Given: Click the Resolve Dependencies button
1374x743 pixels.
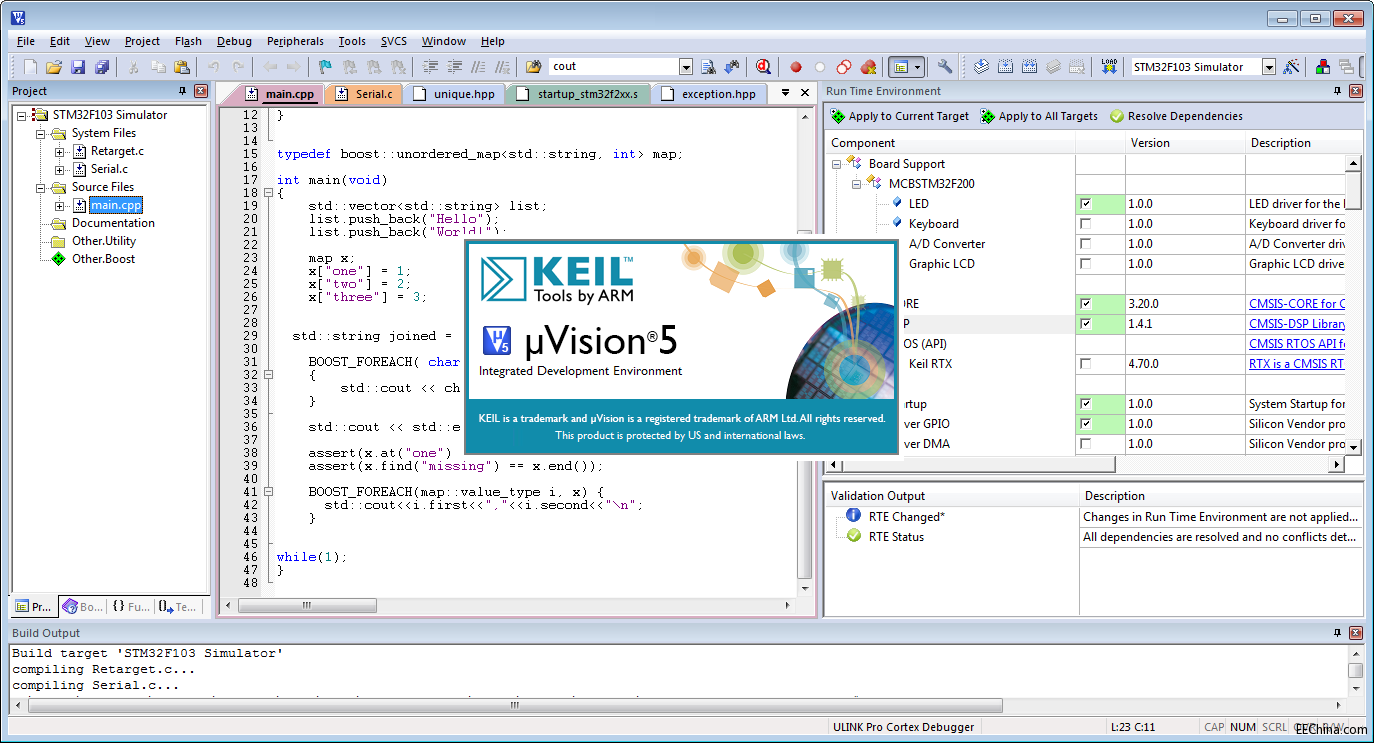Looking at the screenshot, I should (1175, 116).
